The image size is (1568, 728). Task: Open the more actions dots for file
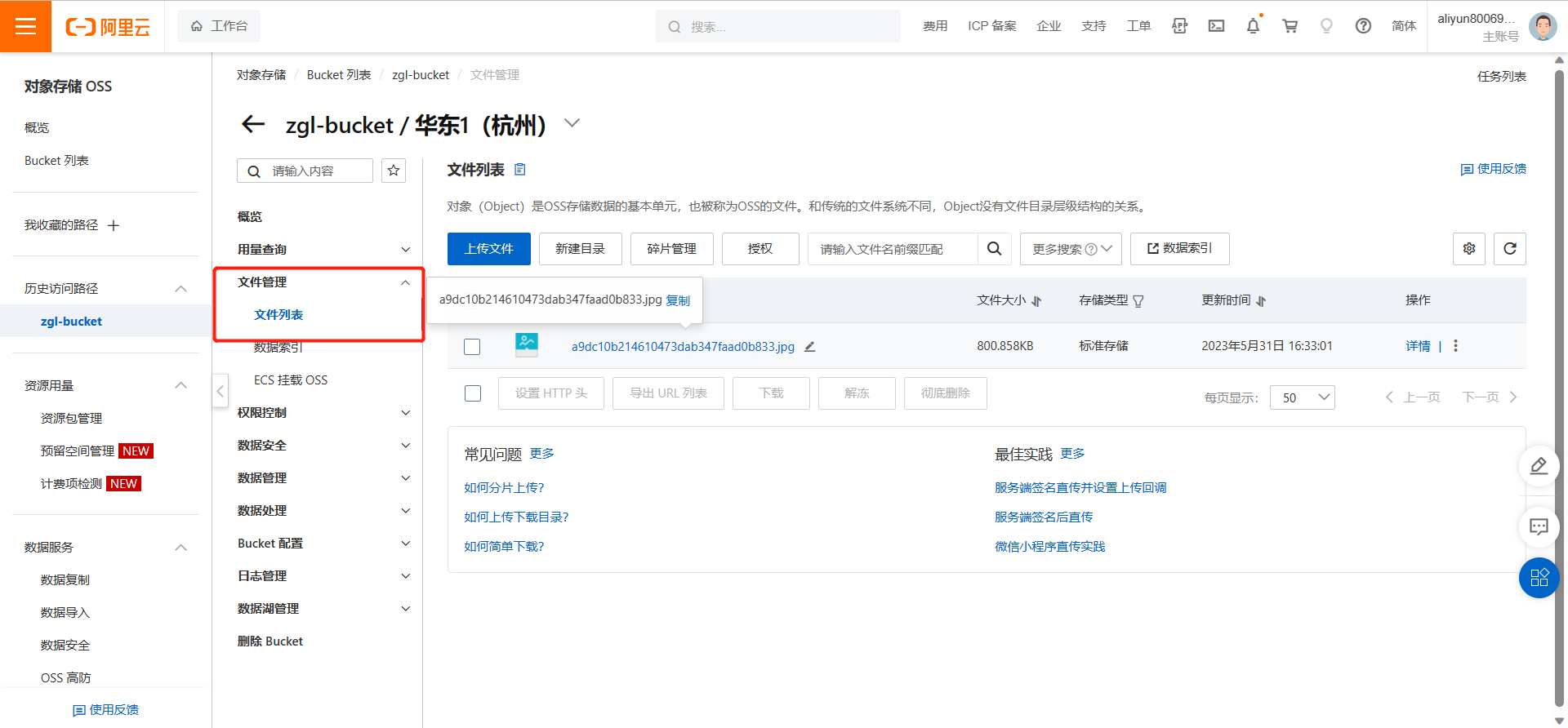tap(1455, 346)
